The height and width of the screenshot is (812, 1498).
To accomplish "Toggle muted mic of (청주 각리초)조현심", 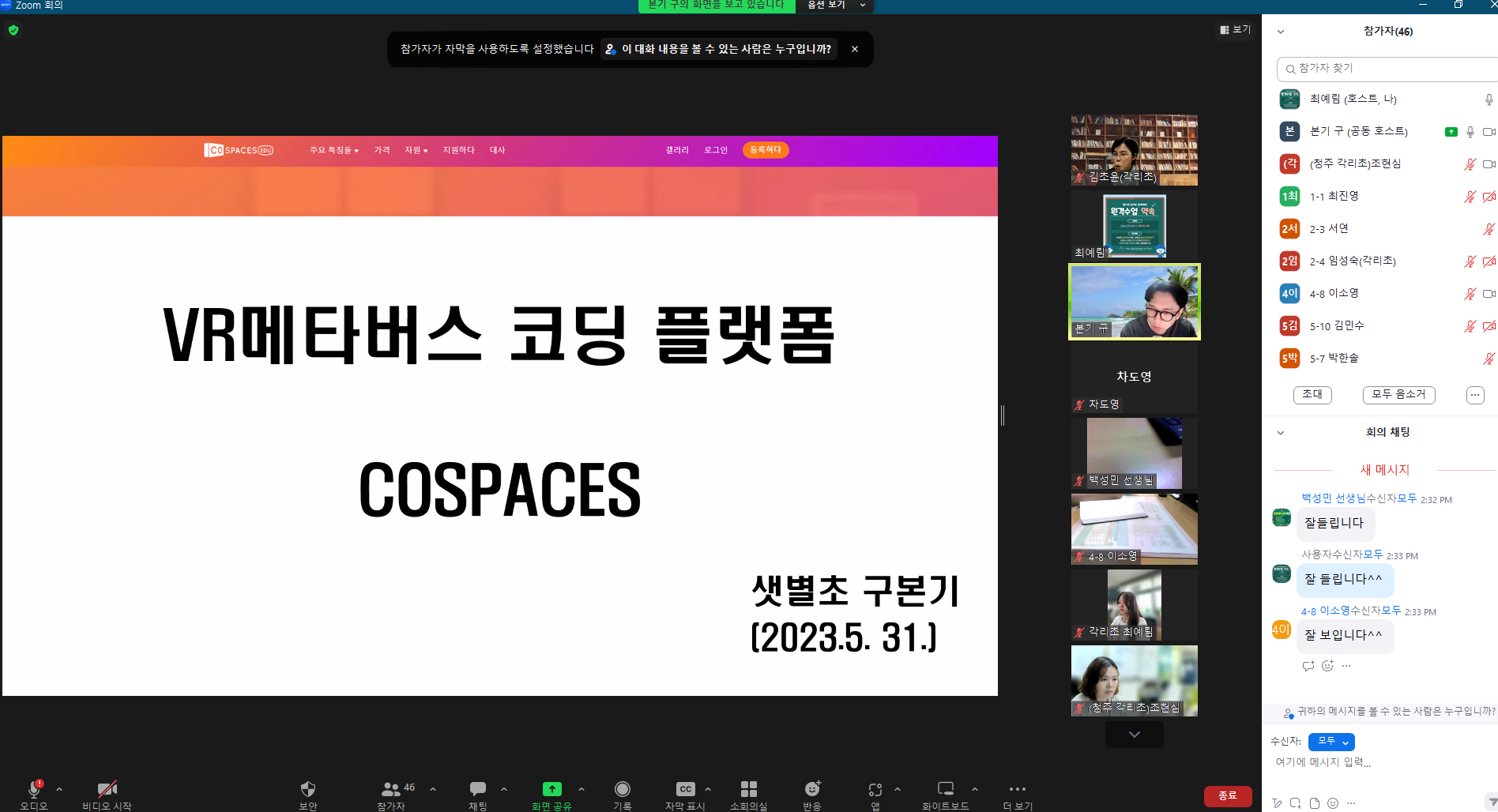I will [1470, 164].
